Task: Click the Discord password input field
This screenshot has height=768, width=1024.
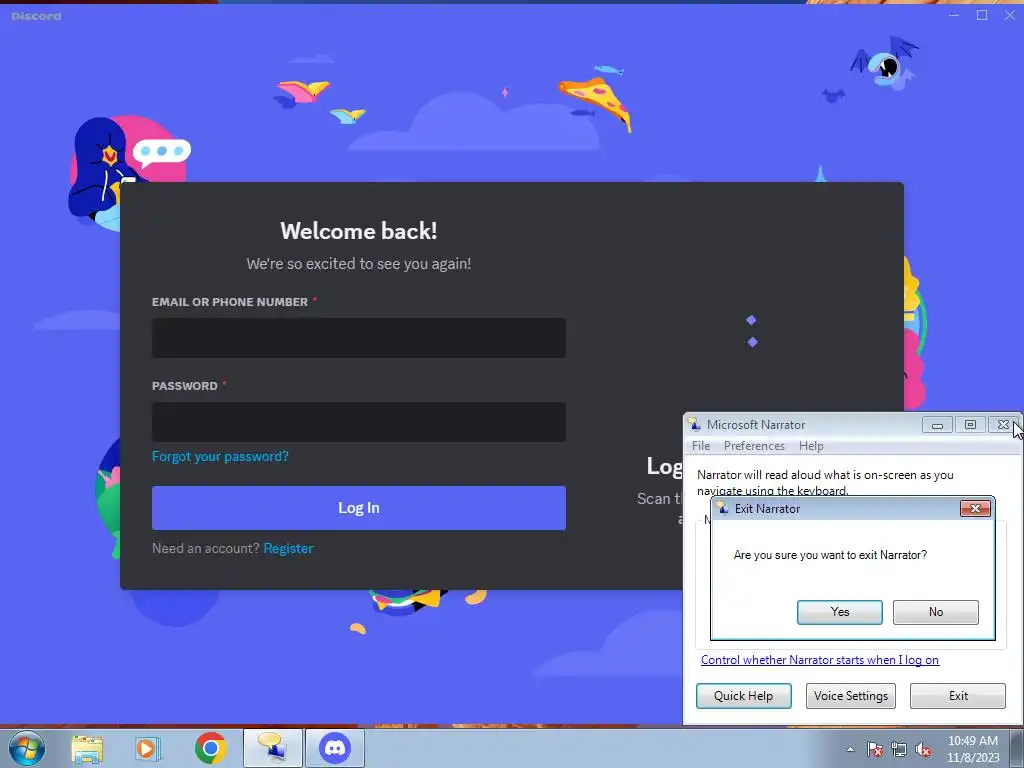Action: tap(359, 422)
